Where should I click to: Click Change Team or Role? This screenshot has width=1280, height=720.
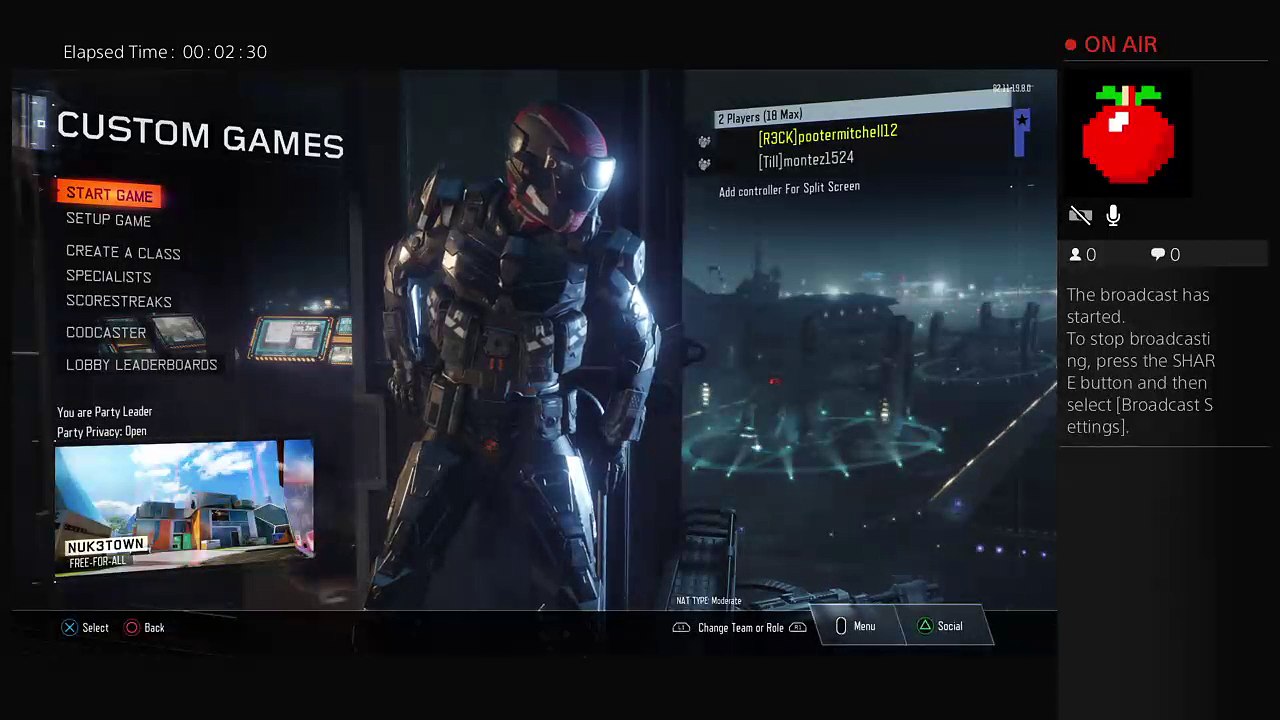pyautogui.click(x=741, y=628)
